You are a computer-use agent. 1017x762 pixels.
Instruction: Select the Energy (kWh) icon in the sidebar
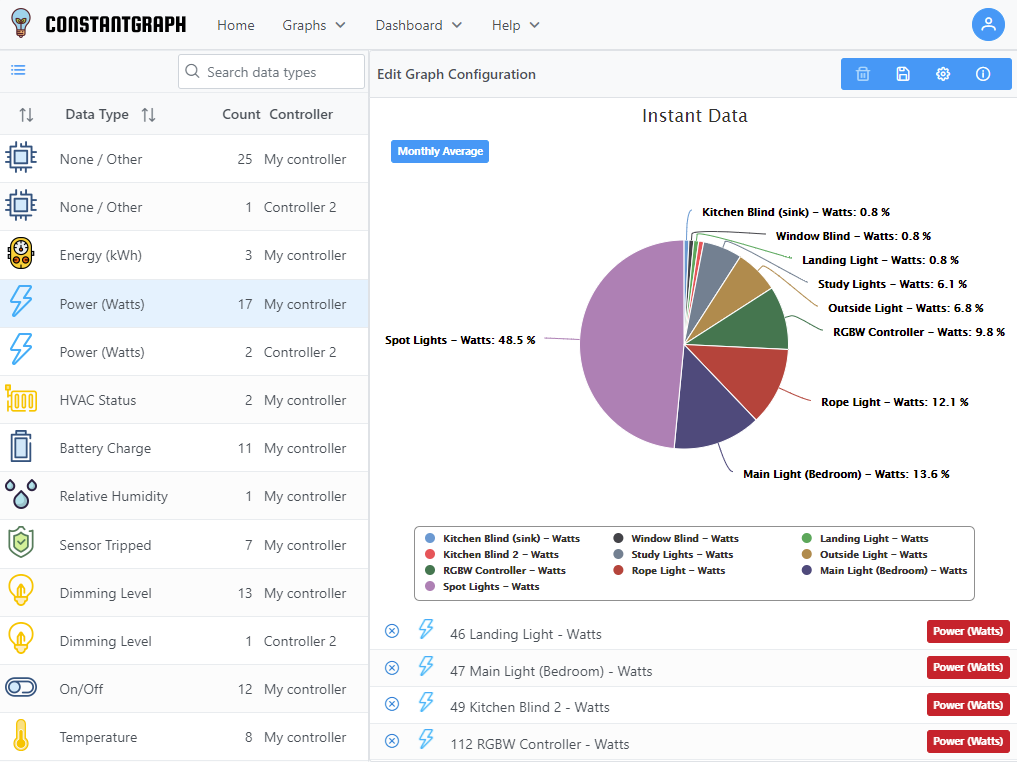pos(21,254)
